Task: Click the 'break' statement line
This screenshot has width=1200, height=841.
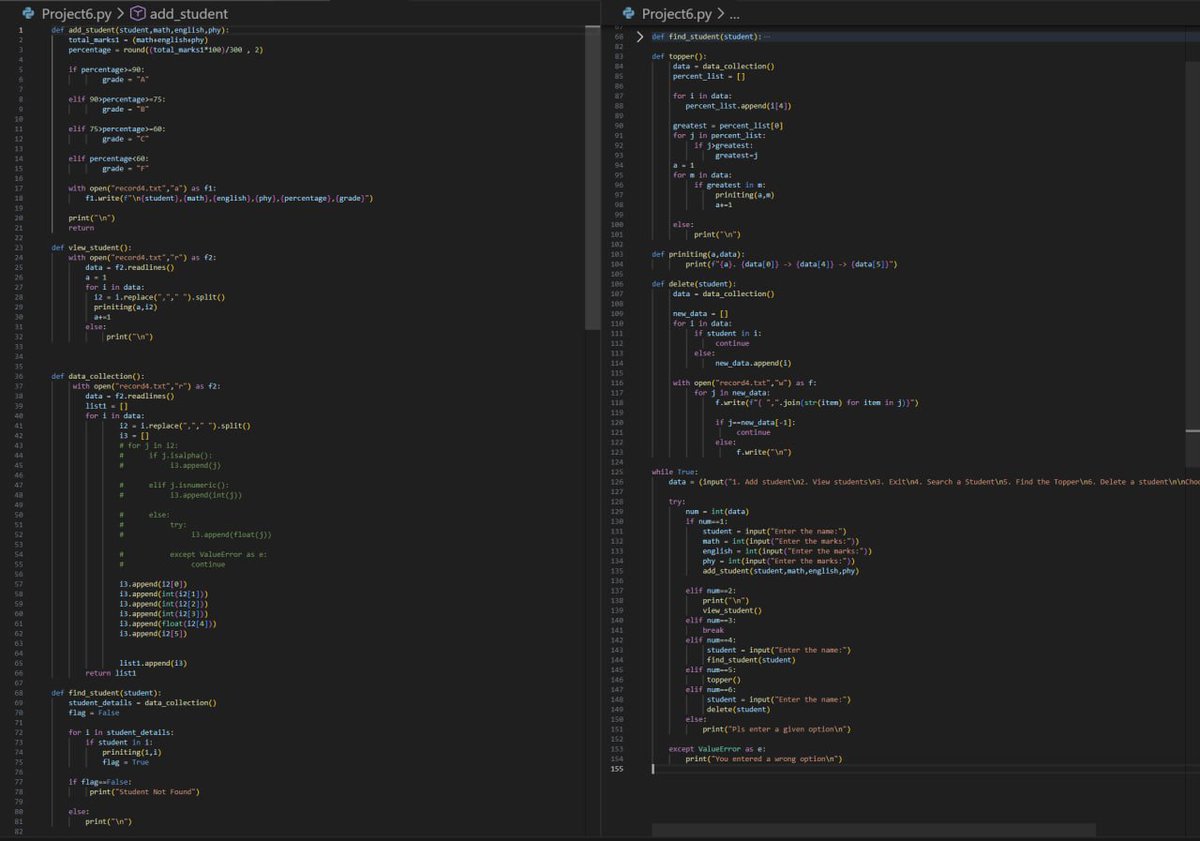Action: coord(713,630)
